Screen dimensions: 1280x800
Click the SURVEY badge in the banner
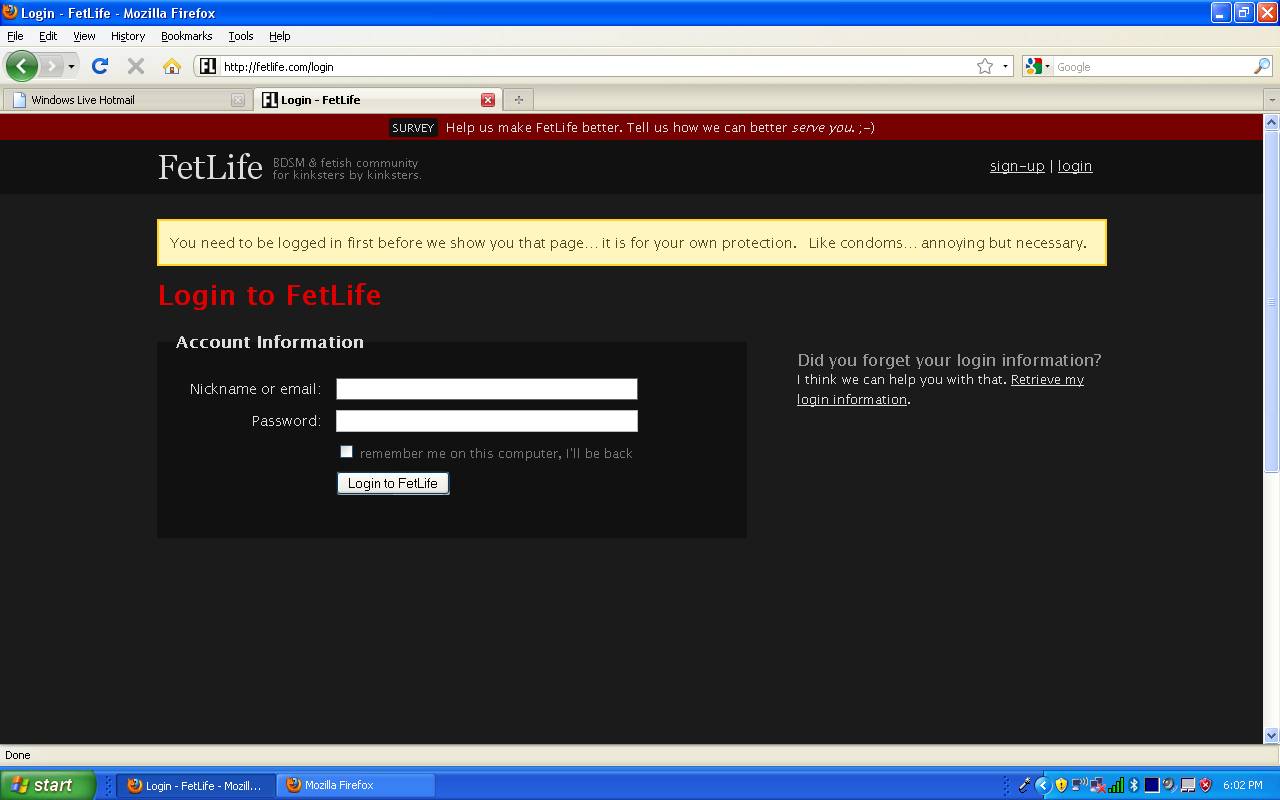413,128
